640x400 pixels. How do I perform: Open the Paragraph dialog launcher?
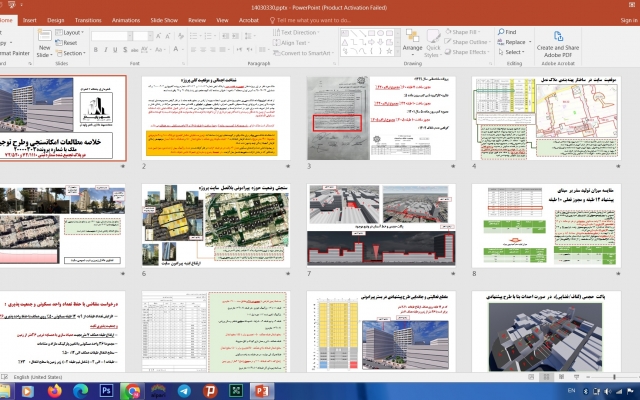334,64
